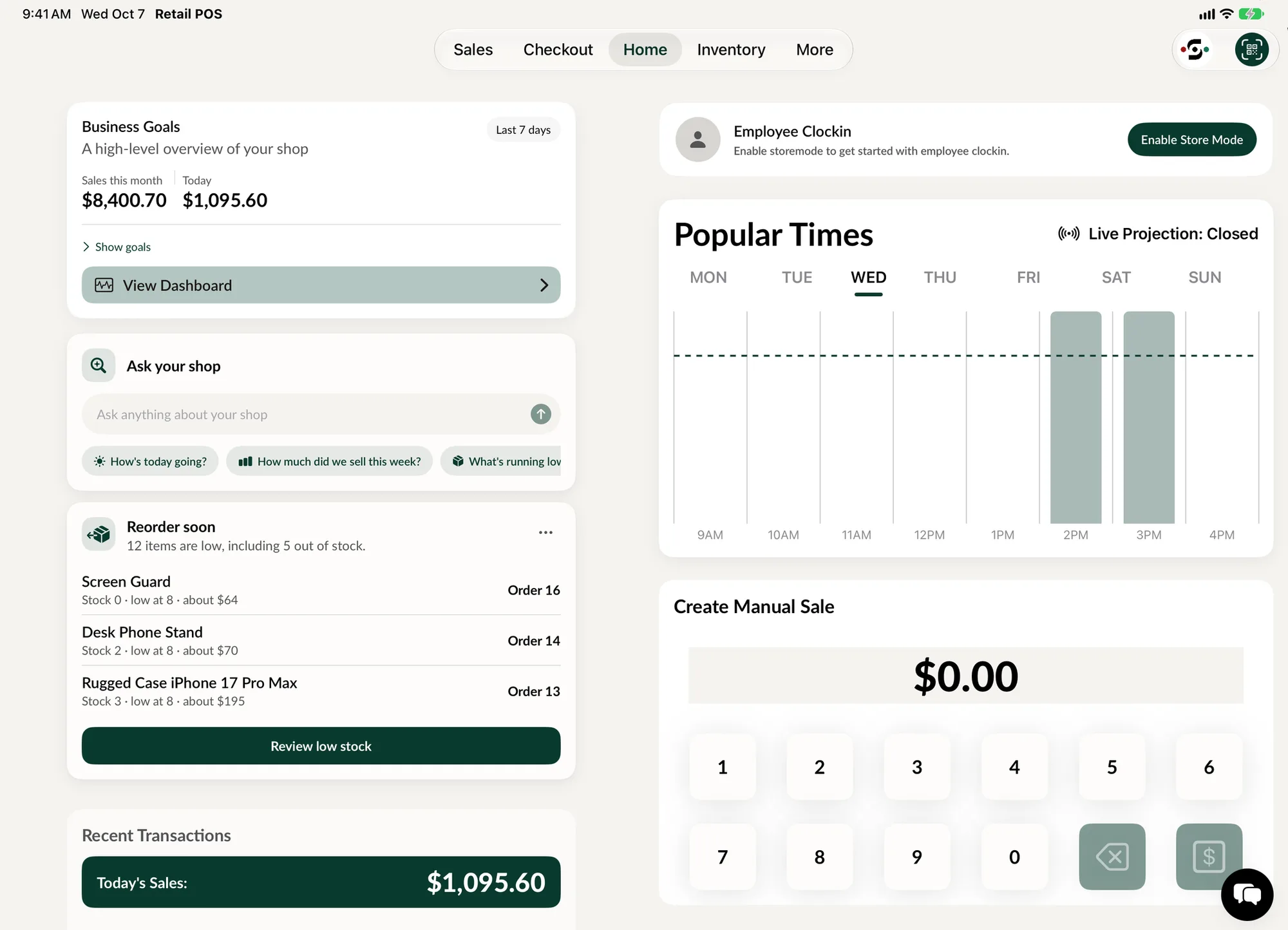The height and width of the screenshot is (930, 1288).
Task: Switch to the Checkout tab
Action: click(558, 50)
